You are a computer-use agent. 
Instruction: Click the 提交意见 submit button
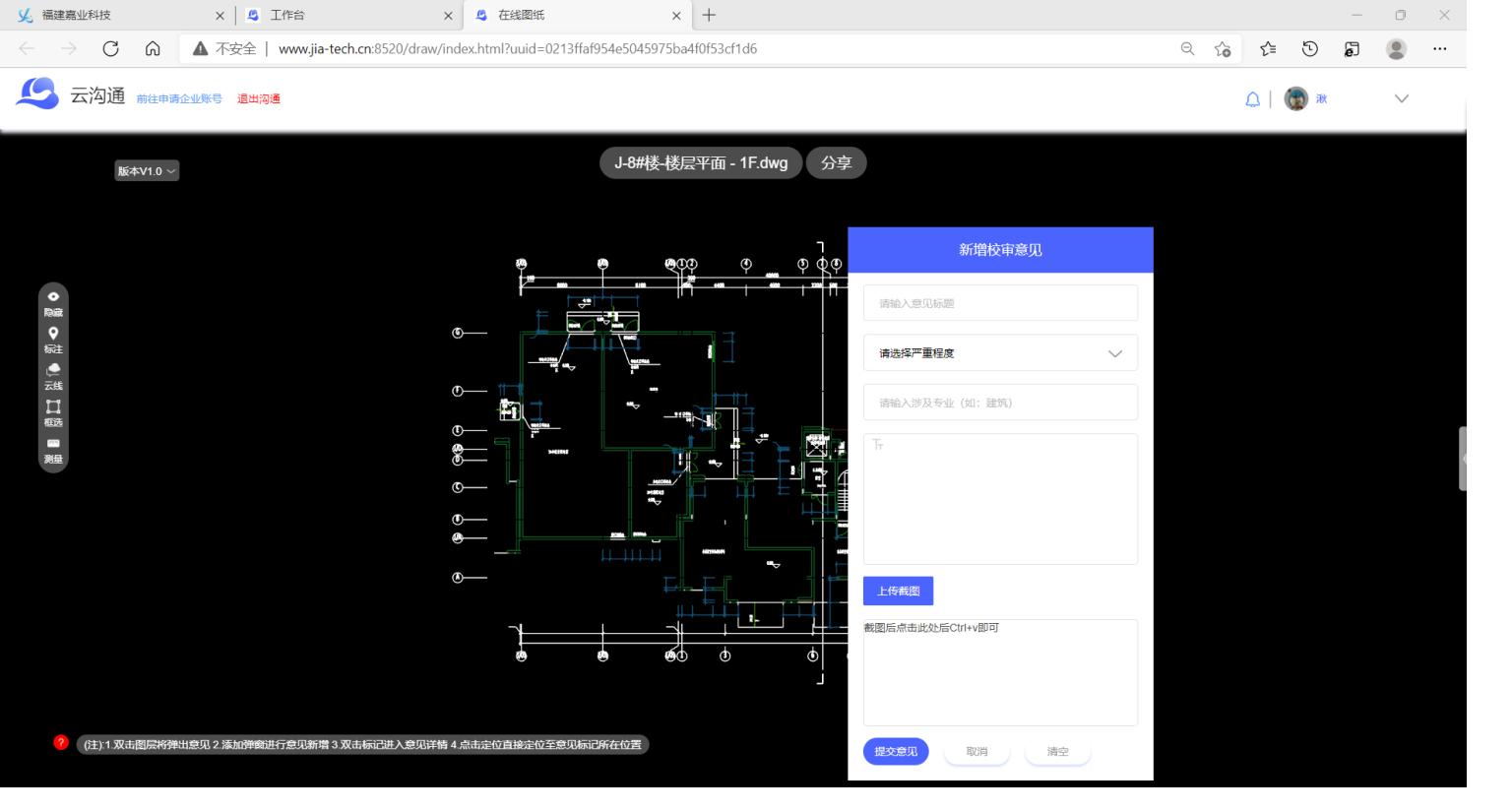click(x=895, y=752)
